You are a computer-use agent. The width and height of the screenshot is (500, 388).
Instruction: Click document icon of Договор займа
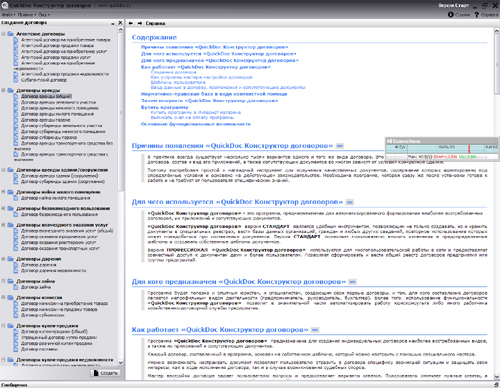(16, 287)
